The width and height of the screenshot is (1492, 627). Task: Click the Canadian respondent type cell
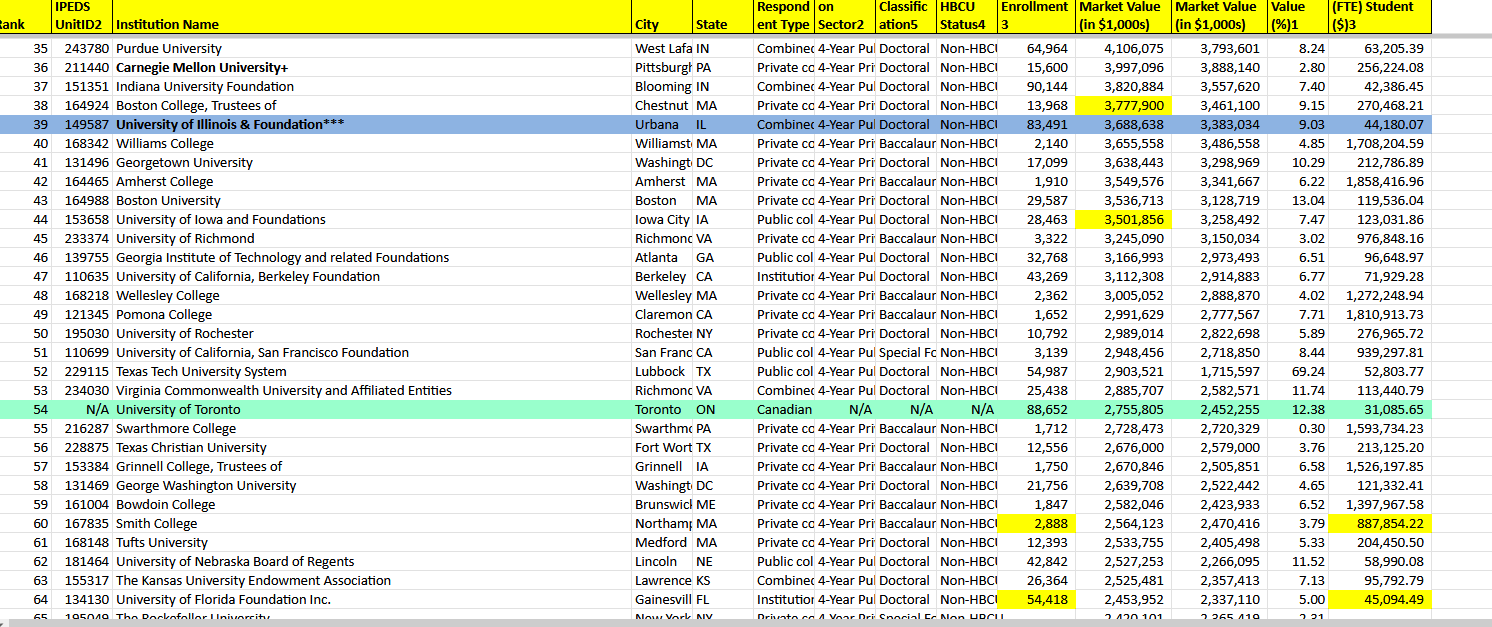coord(785,409)
